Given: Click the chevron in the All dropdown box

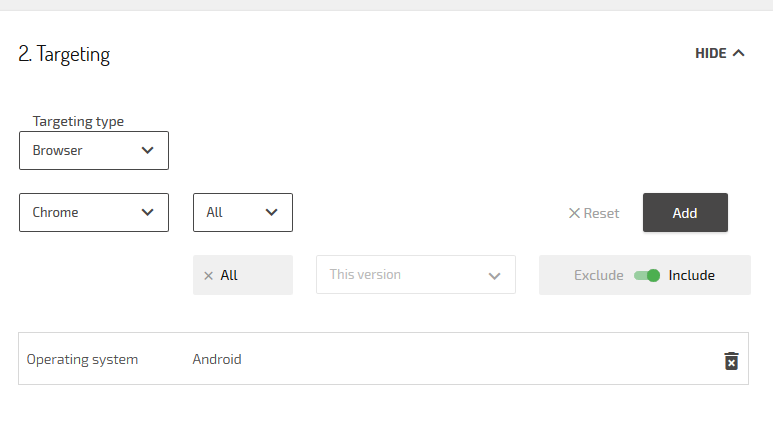Looking at the screenshot, I should tap(271, 212).
